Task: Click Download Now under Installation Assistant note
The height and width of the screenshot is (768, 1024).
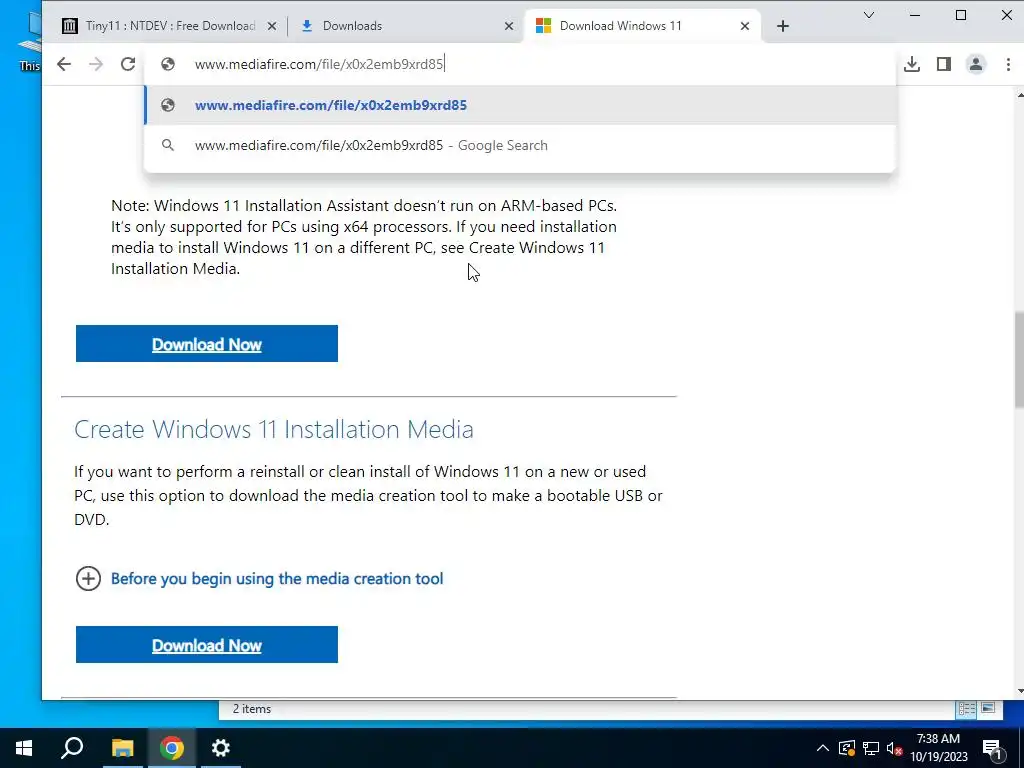Action: (x=206, y=344)
